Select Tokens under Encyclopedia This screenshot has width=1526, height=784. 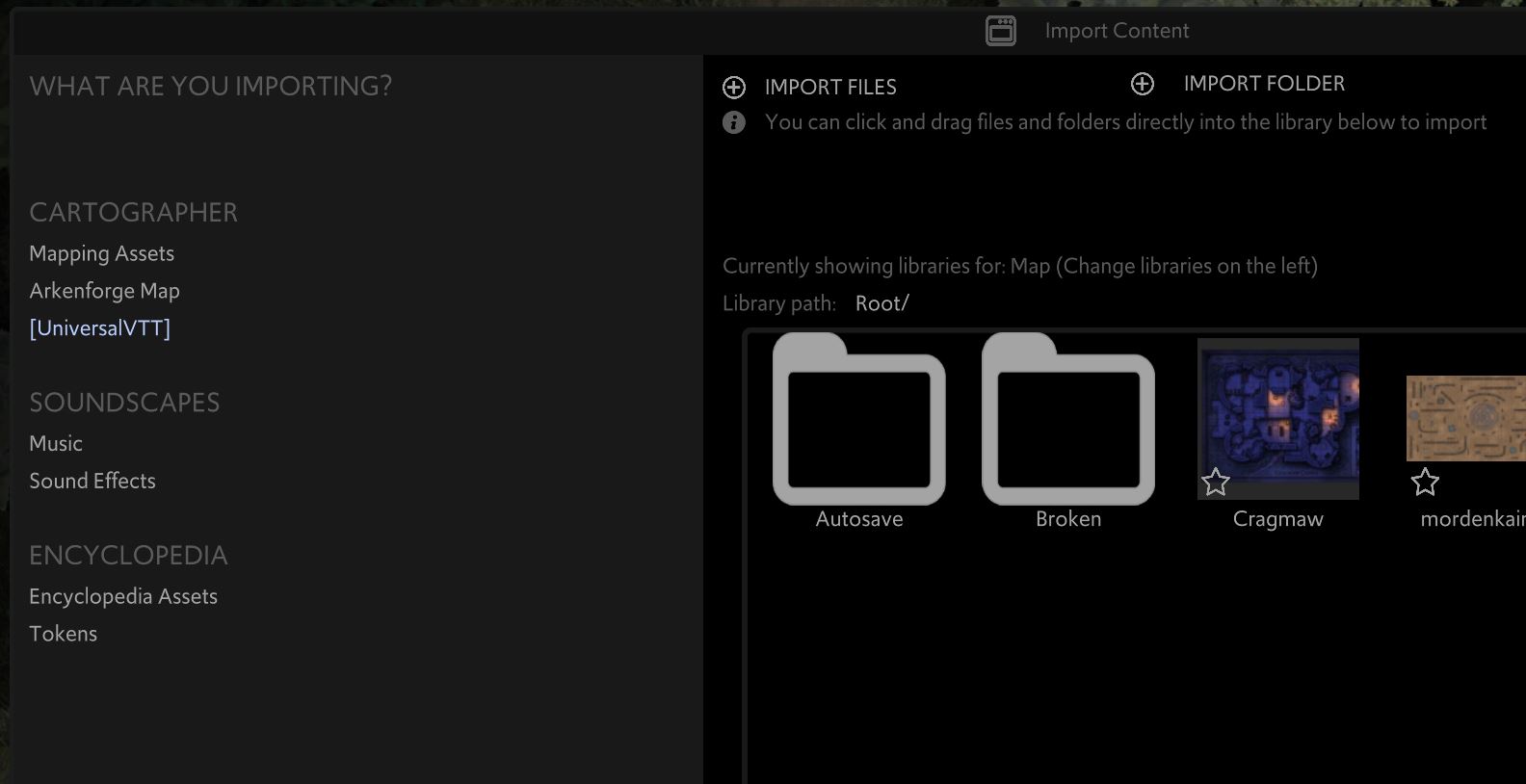pyautogui.click(x=64, y=634)
